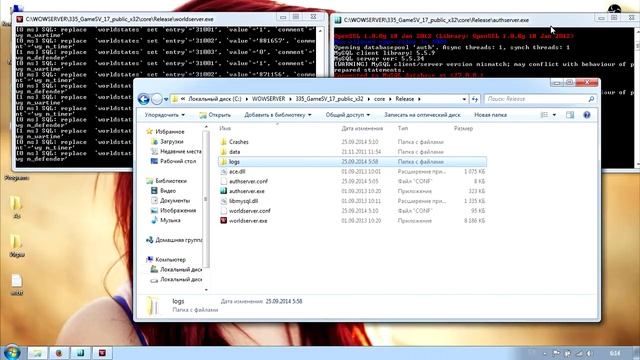Open the view options dropdown arrow

click(554, 115)
